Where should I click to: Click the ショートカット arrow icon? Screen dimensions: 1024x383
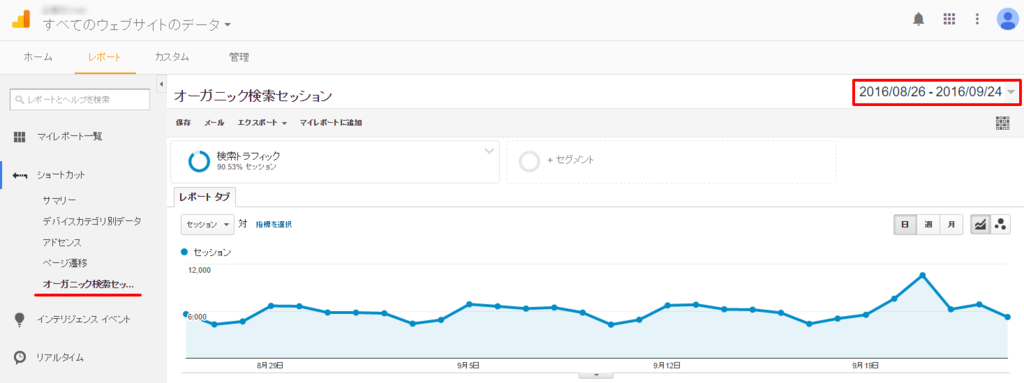click(20, 175)
